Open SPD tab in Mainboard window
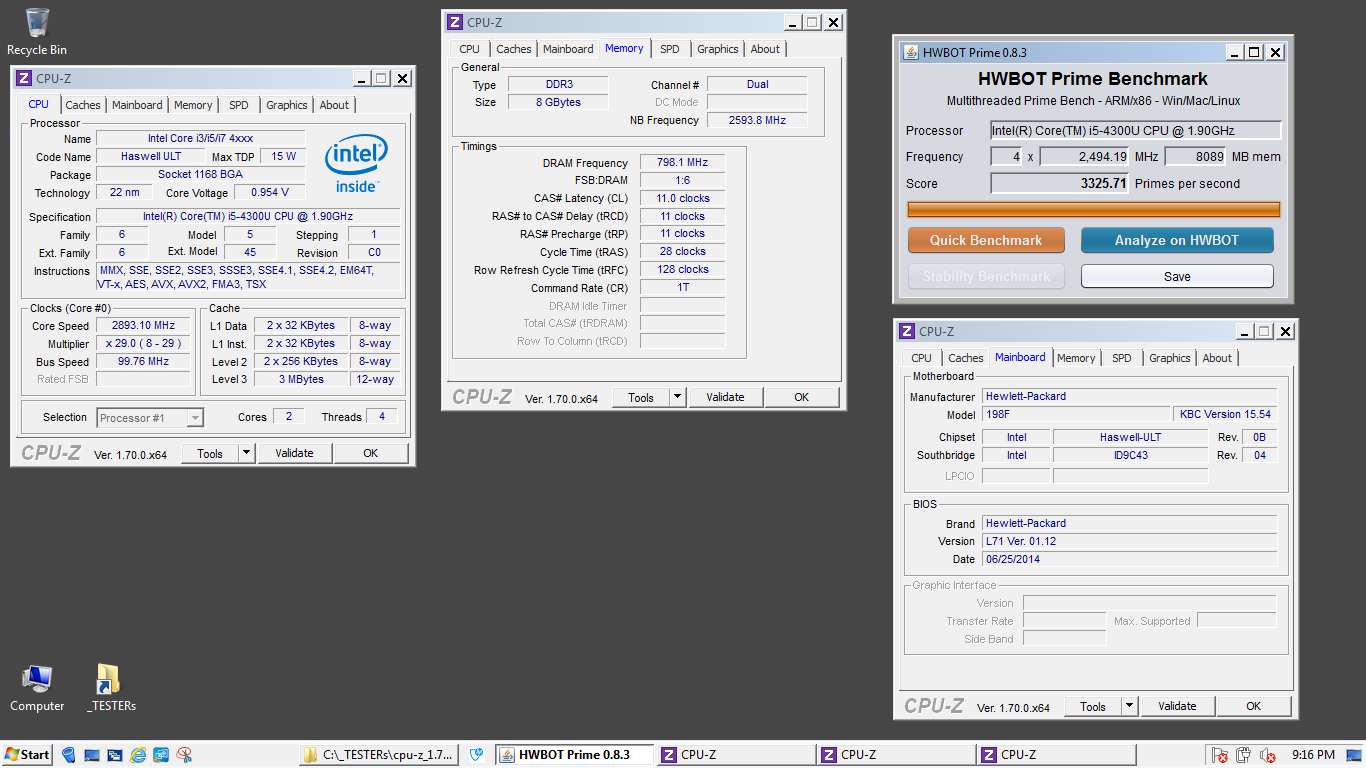 point(1122,358)
